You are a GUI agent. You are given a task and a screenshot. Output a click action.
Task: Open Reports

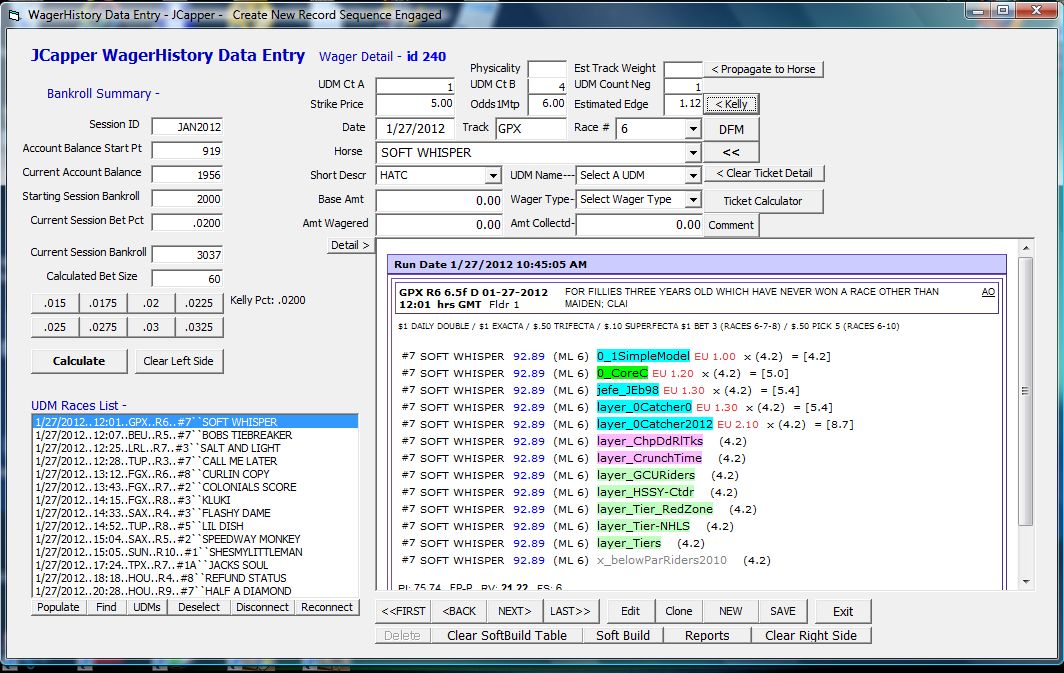(x=707, y=636)
